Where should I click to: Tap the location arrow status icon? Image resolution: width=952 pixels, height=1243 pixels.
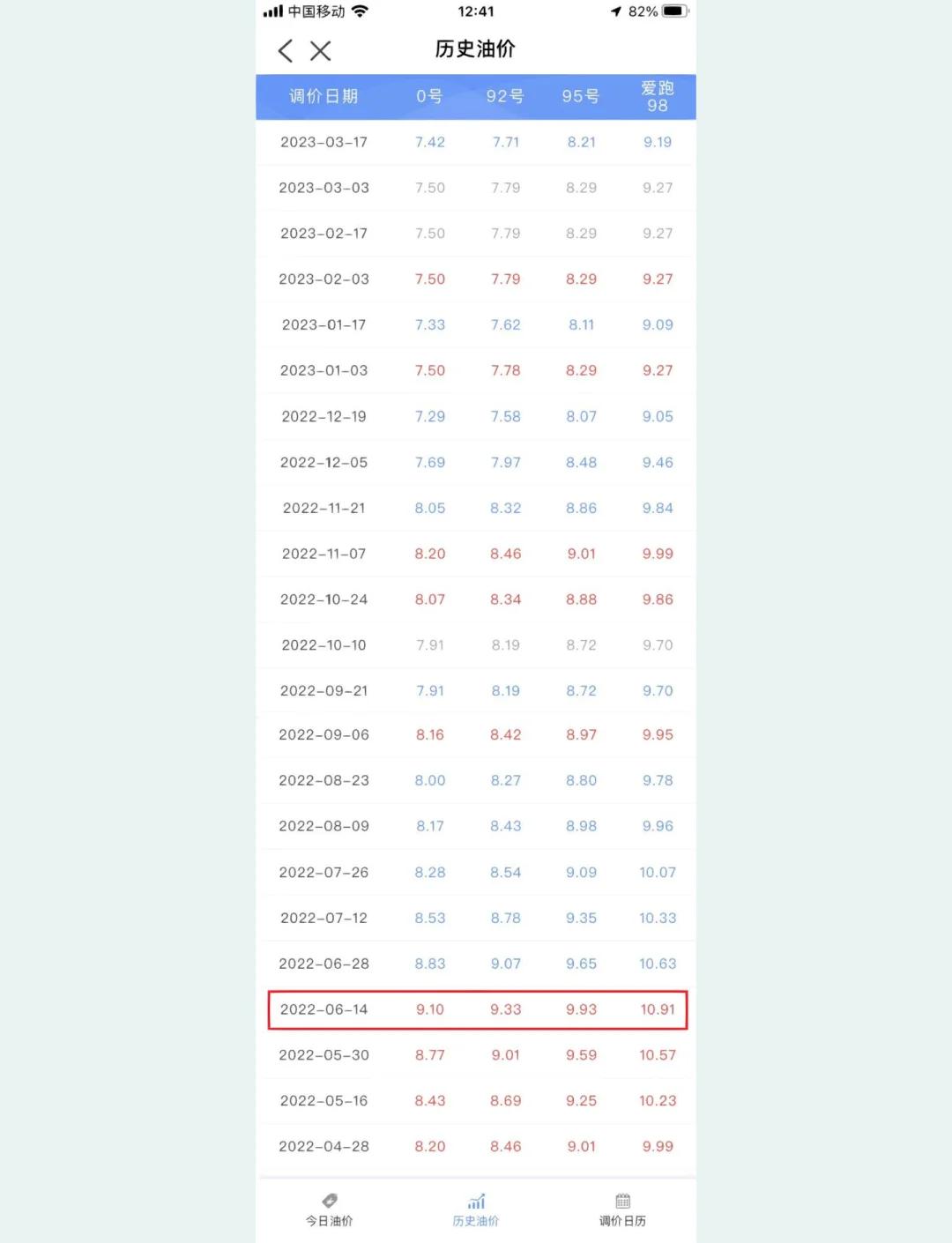pyautogui.click(x=616, y=11)
